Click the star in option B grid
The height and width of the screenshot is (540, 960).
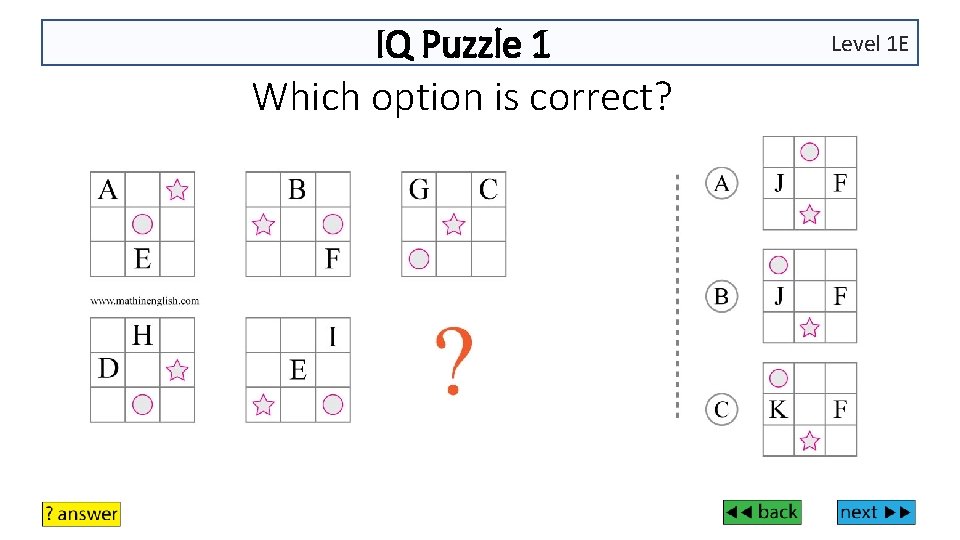(809, 328)
